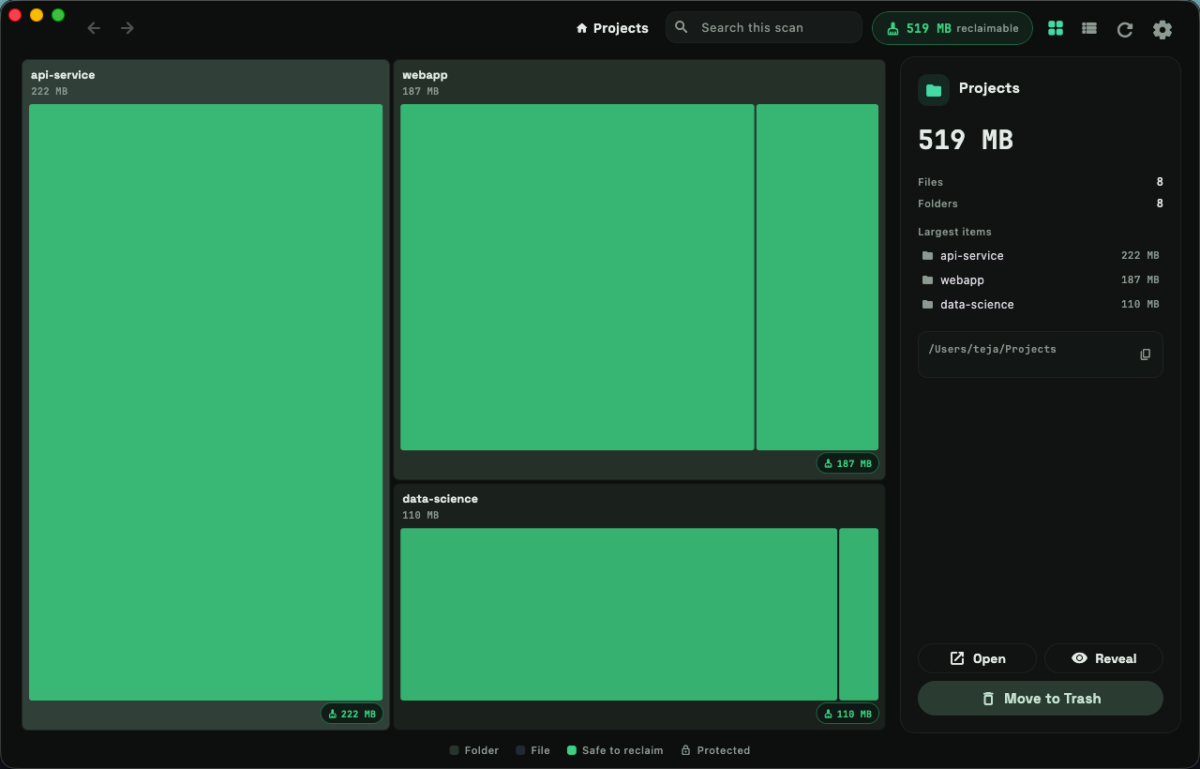Click the Files count row
Viewport: 1200px width, 769px height.
click(x=1040, y=182)
